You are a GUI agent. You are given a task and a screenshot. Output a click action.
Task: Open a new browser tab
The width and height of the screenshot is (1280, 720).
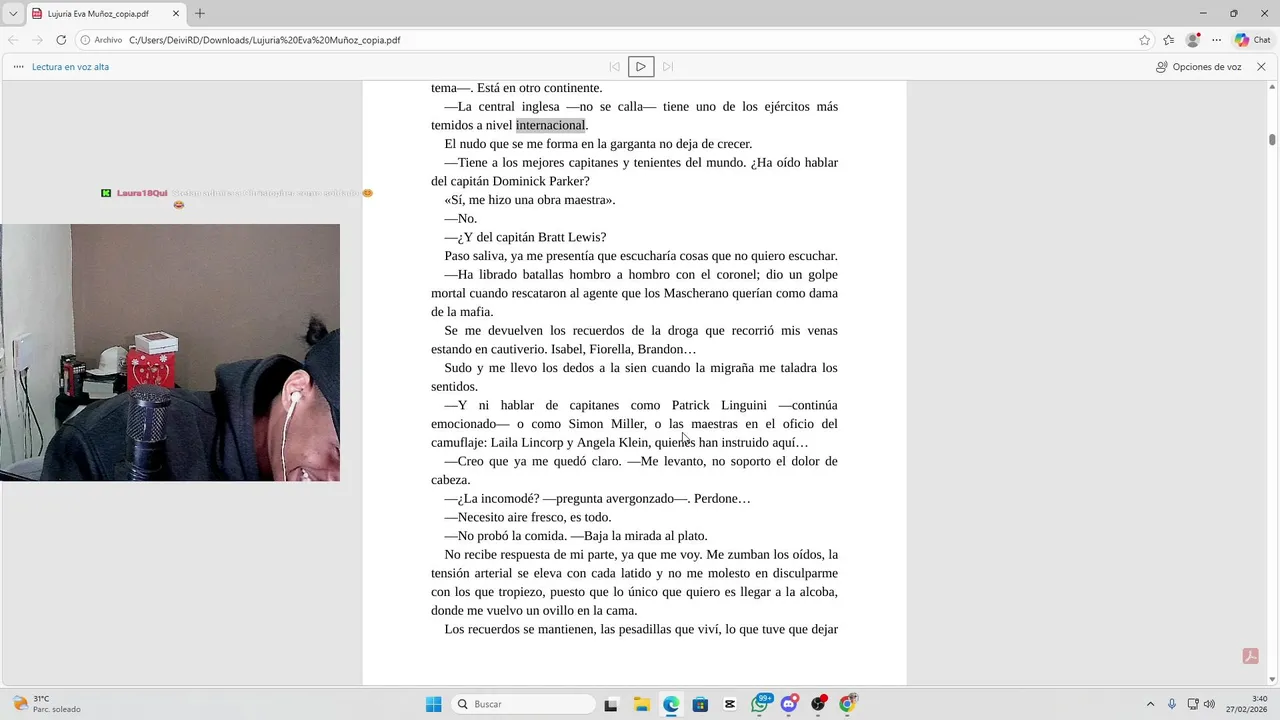[x=200, y=14]
